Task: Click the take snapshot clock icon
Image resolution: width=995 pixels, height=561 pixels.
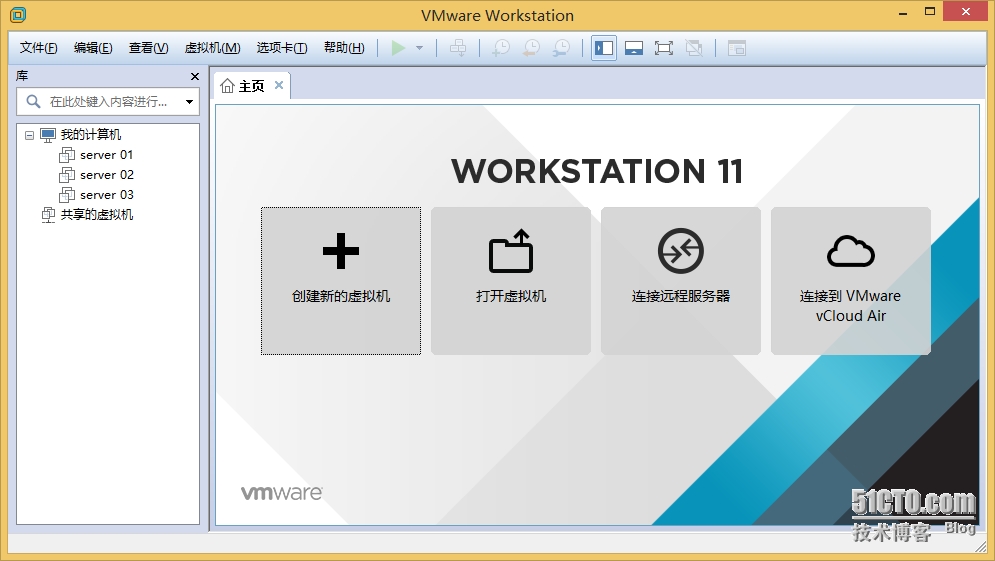Action: (501, 48)
